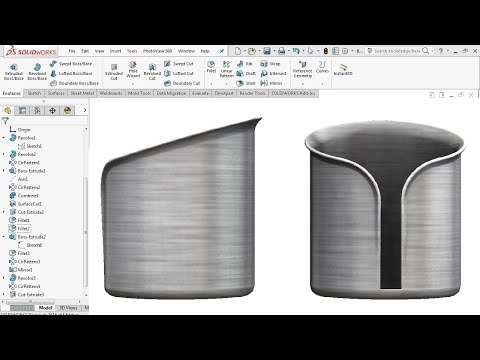Select the Extruded Cut tool

[x=114, y=72]
